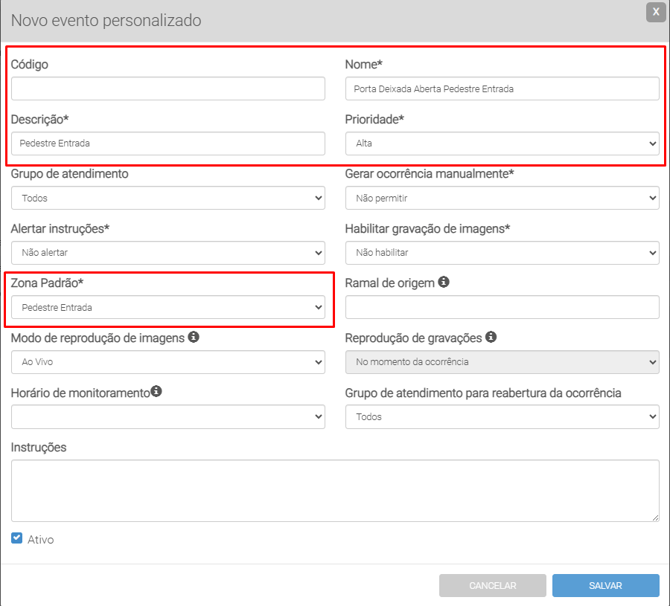Expand the Alertar instruções dropdown

(x=168, y=253)
